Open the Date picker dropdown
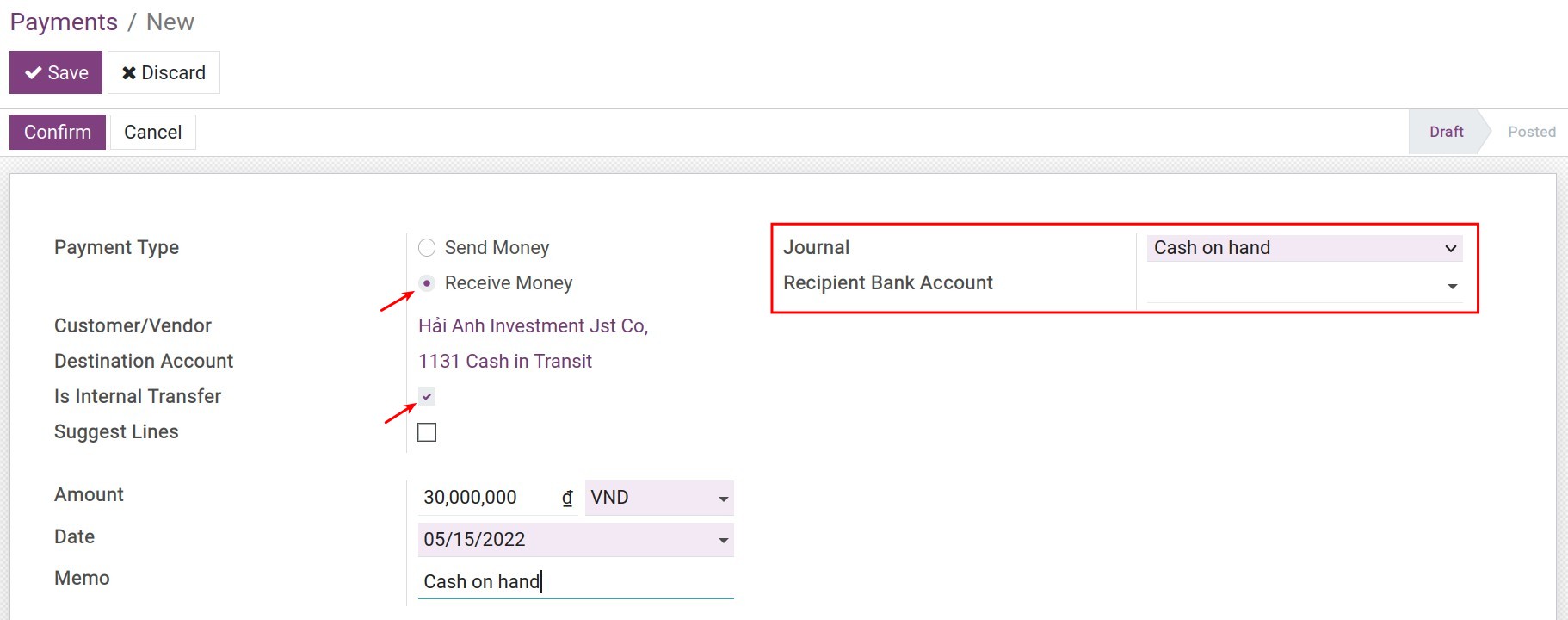Screen dimensions: 1568x620 click(723, 540)
